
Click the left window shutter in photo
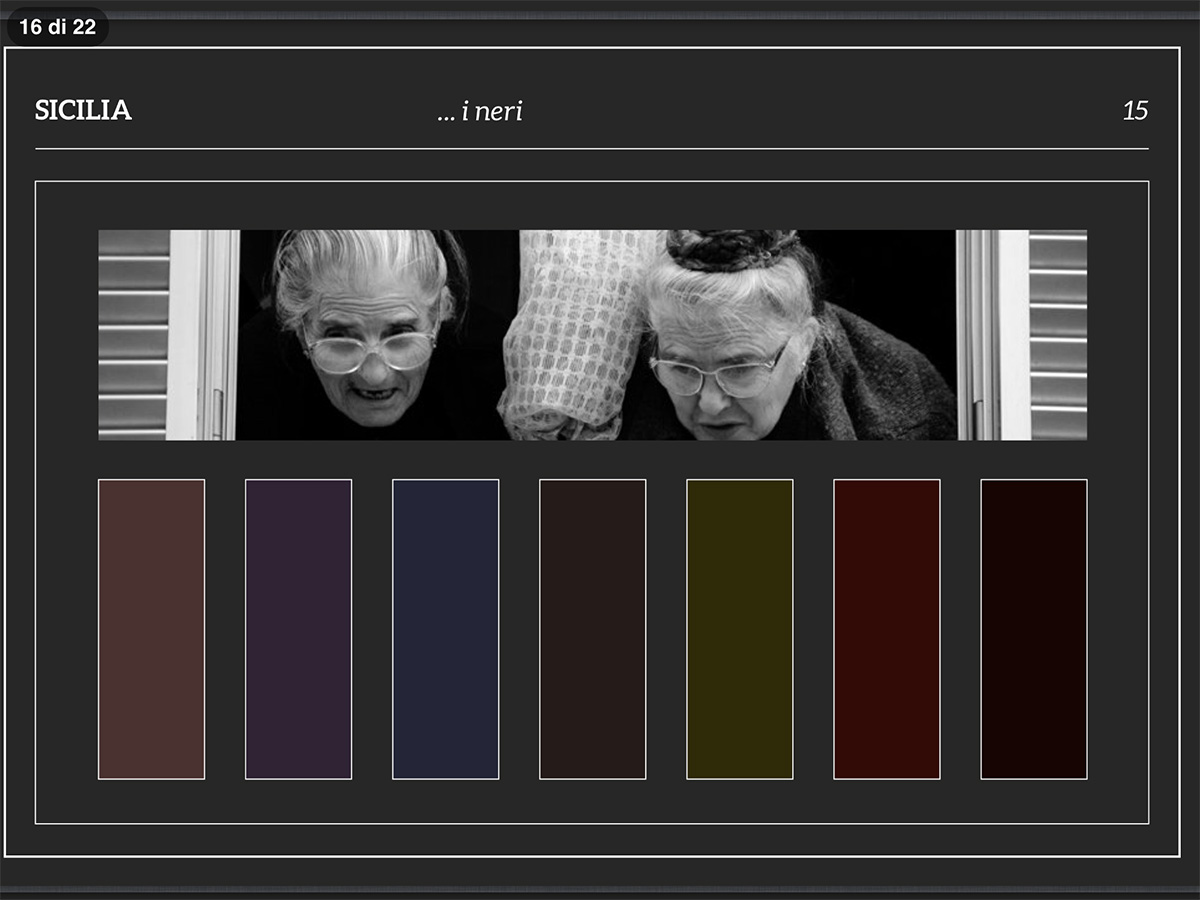pos(134,335)
